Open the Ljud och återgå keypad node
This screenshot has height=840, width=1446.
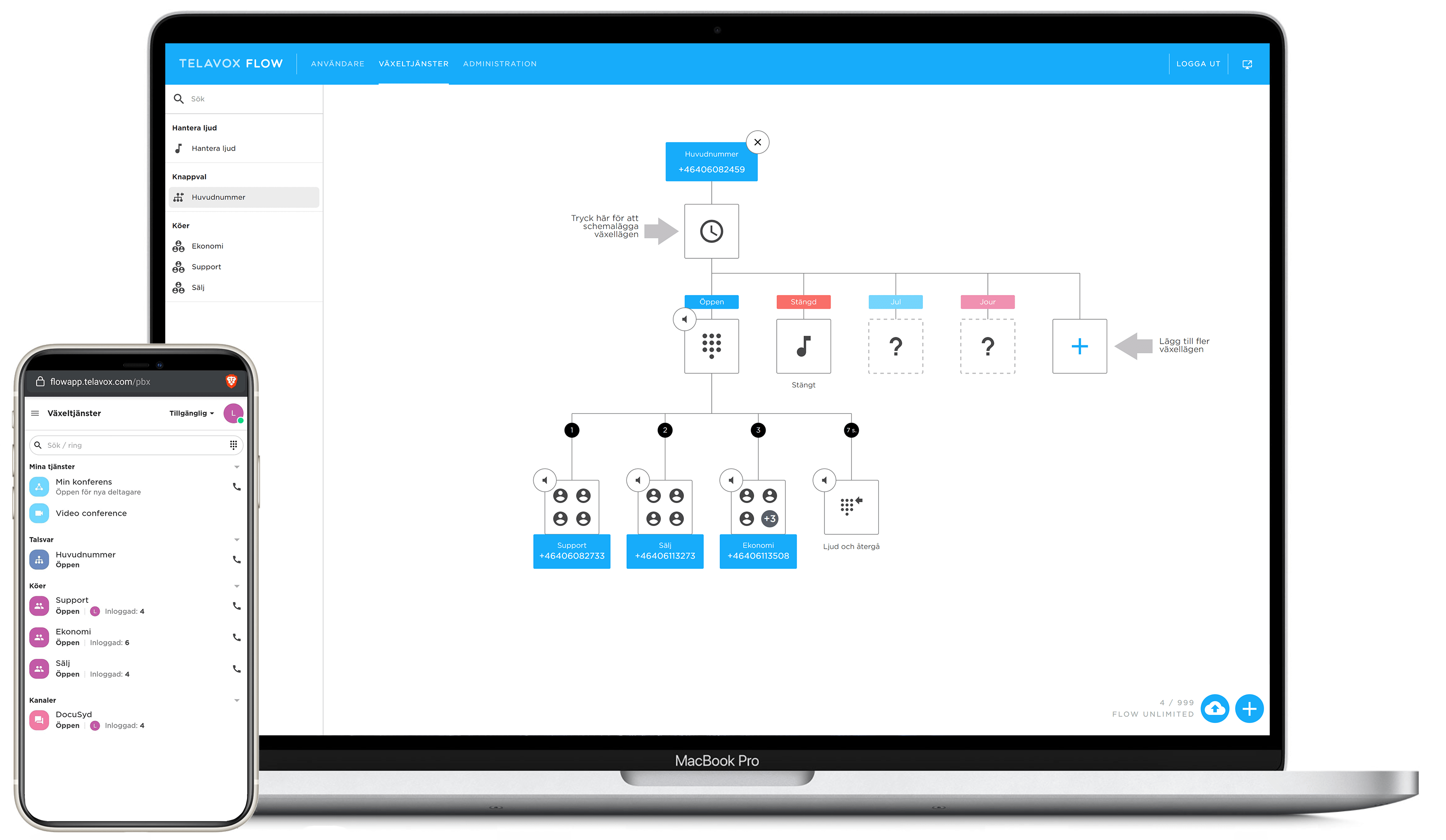tap(851, 507)
